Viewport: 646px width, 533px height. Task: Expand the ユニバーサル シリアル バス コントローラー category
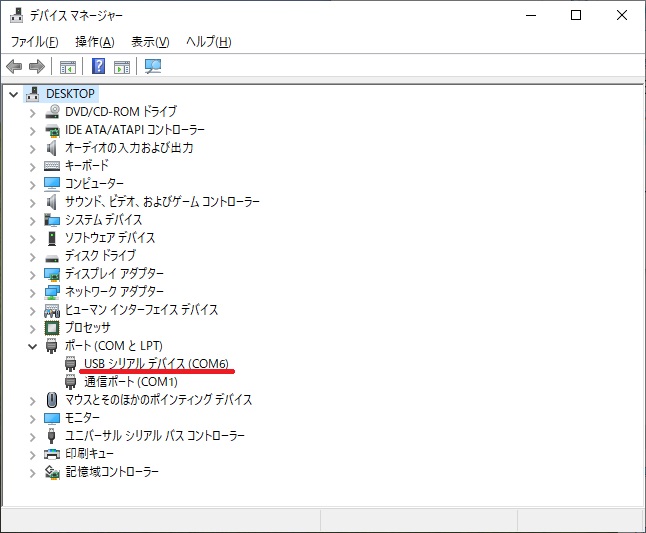coord(33,437)
